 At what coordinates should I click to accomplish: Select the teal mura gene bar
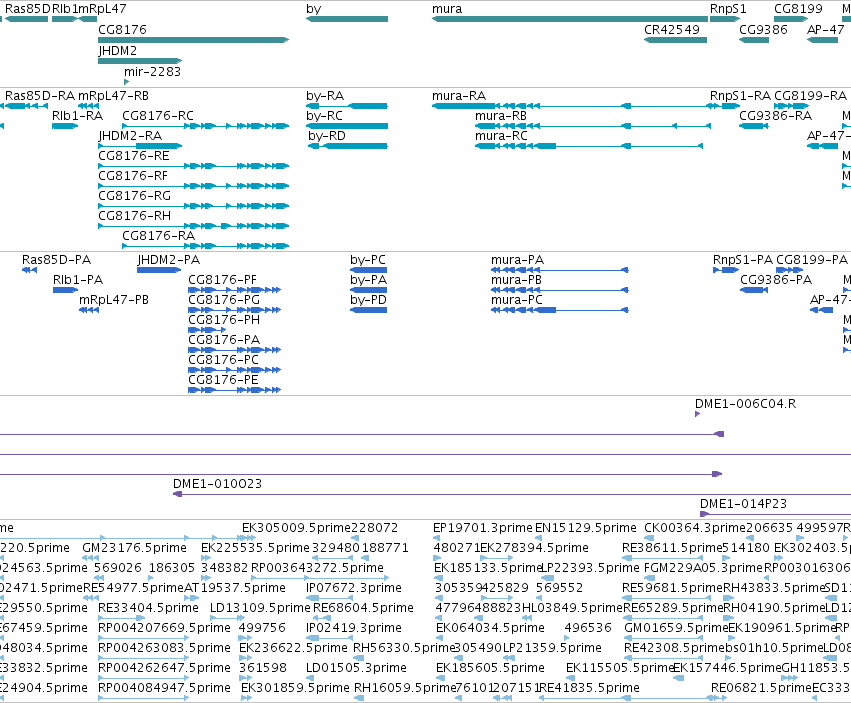point(570,19)
